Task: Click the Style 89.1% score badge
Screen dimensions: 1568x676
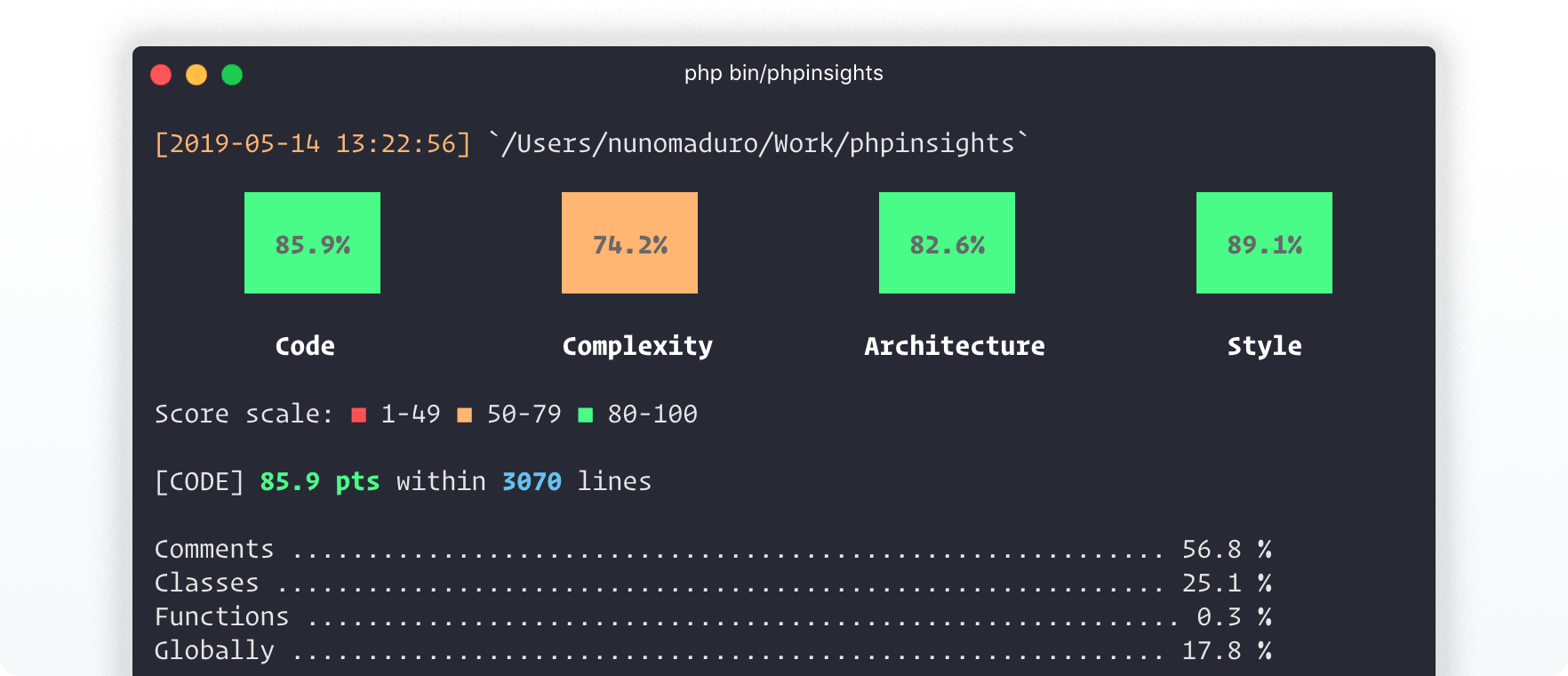Action: click(1264, 242)
